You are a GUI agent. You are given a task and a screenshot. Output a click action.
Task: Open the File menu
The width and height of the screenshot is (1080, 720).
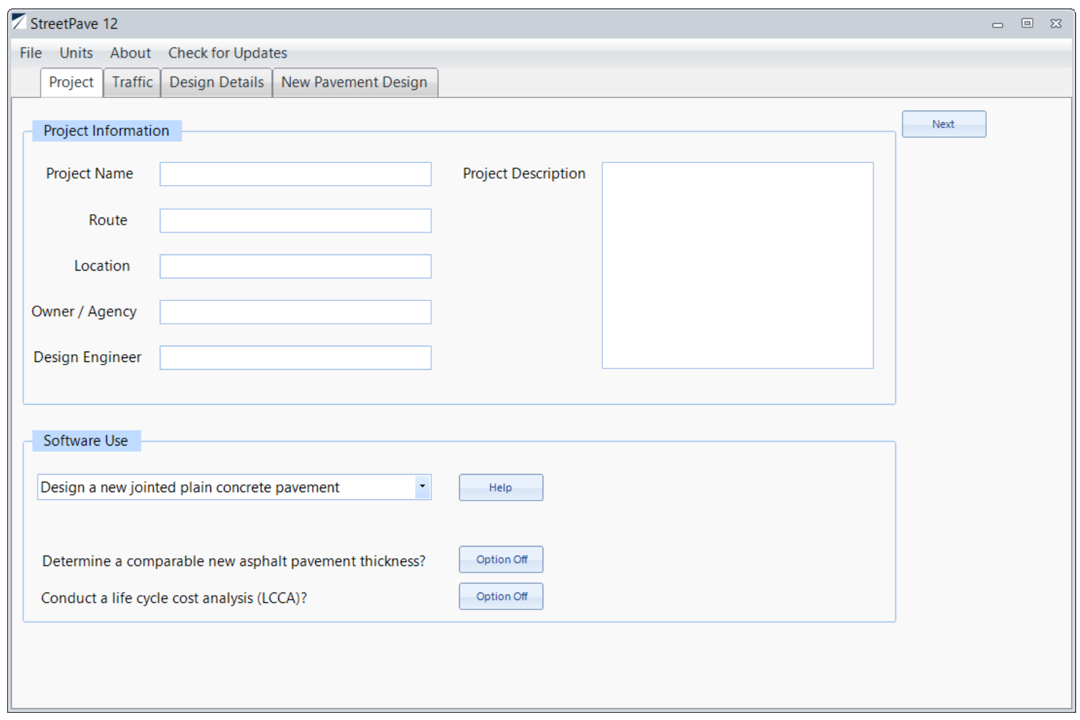31,53
